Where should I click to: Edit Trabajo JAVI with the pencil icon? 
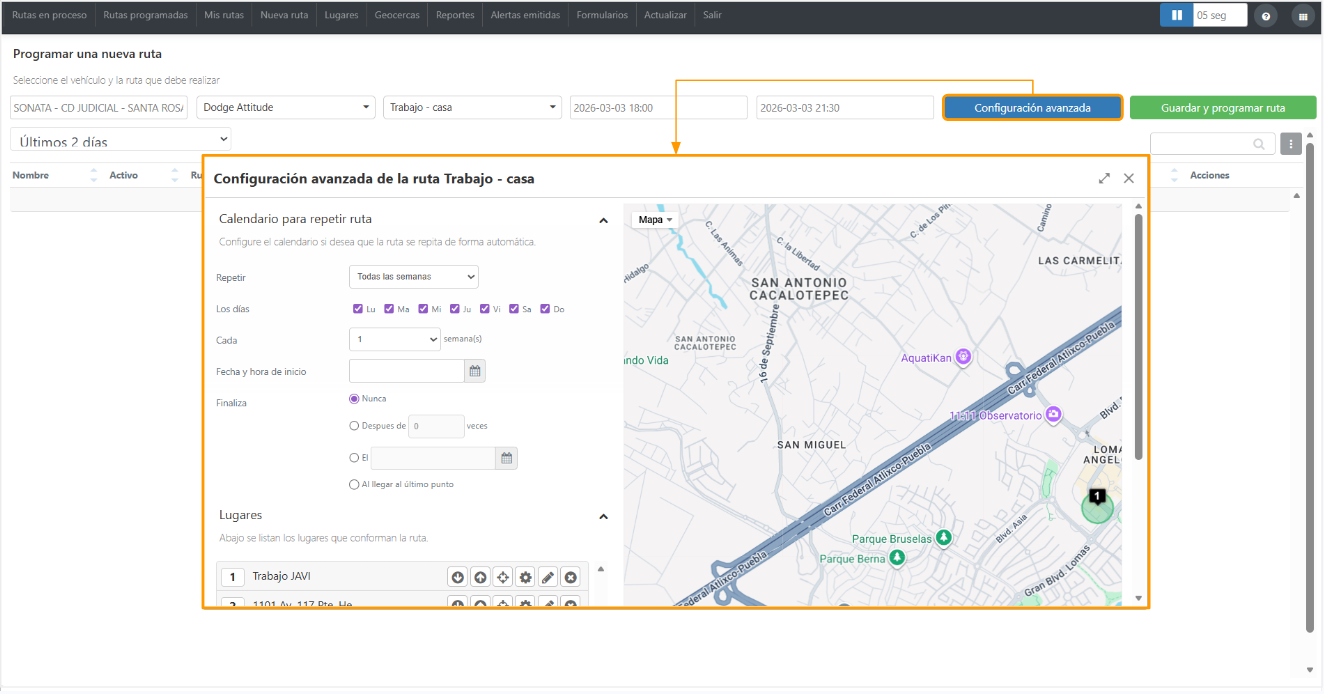pyautogui.click(x=548, y=577)
